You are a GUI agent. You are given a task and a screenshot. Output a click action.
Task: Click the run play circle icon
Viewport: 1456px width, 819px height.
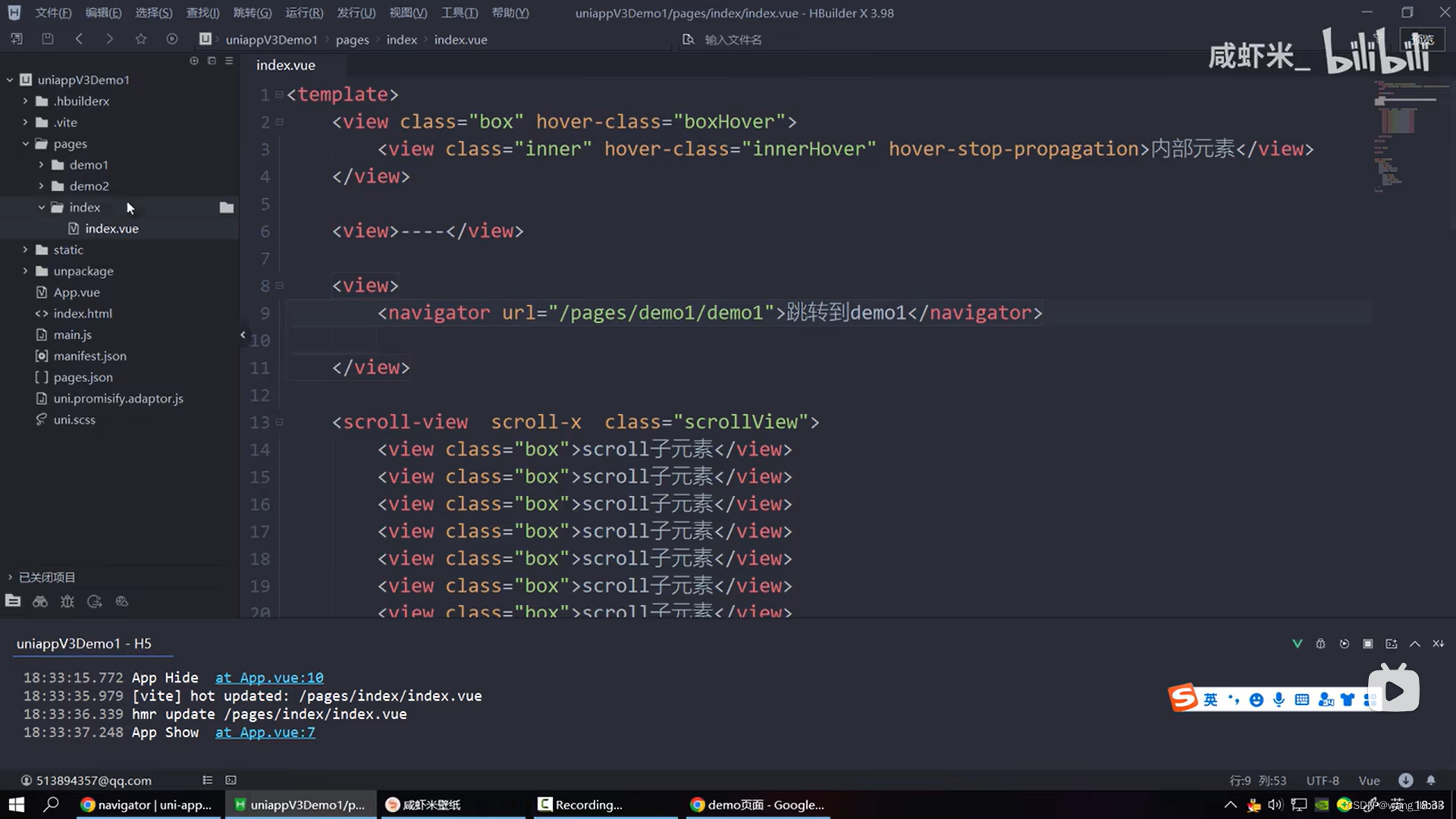[x=172, y=39]
